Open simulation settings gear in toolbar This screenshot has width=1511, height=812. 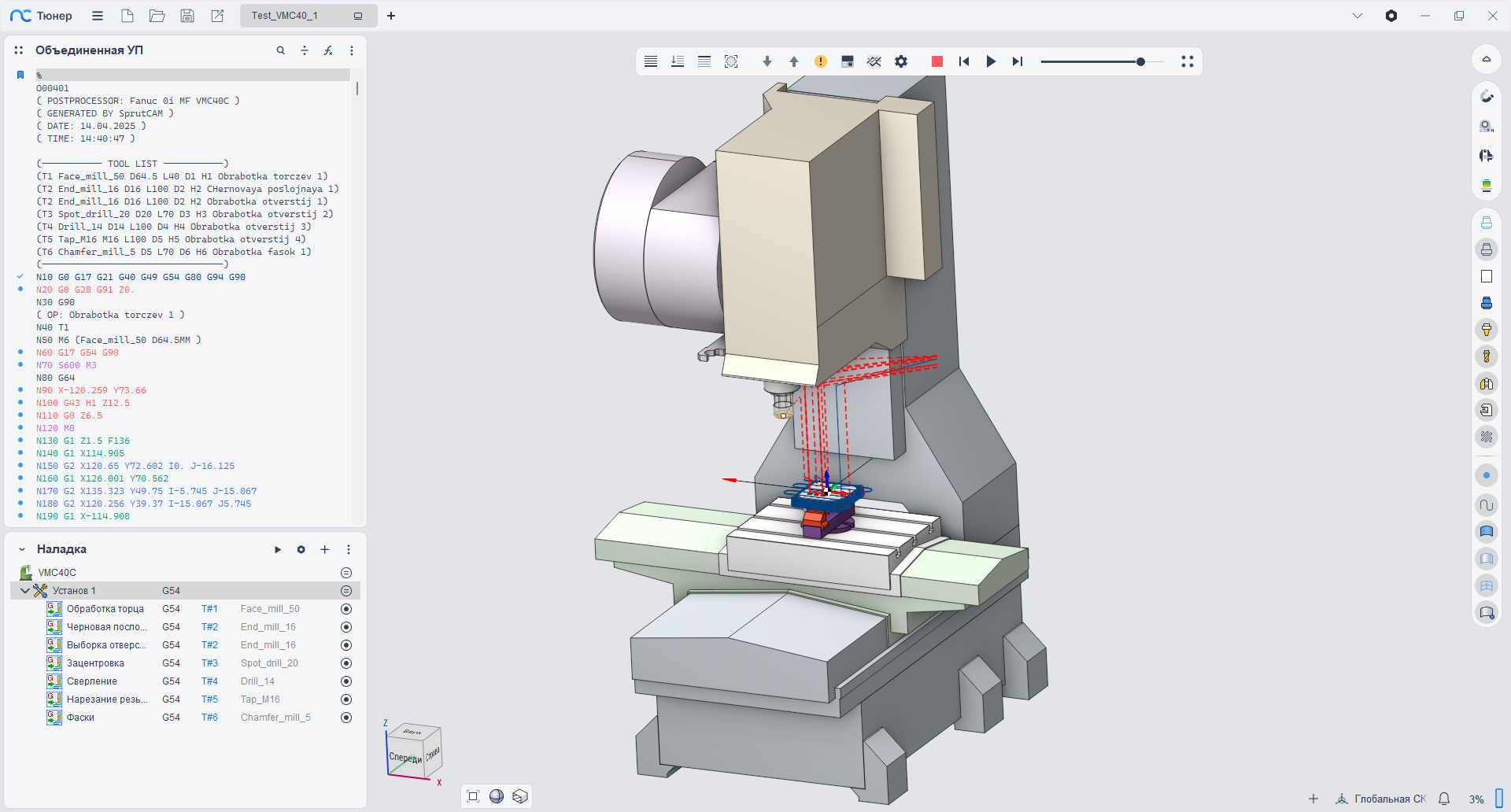901,61
